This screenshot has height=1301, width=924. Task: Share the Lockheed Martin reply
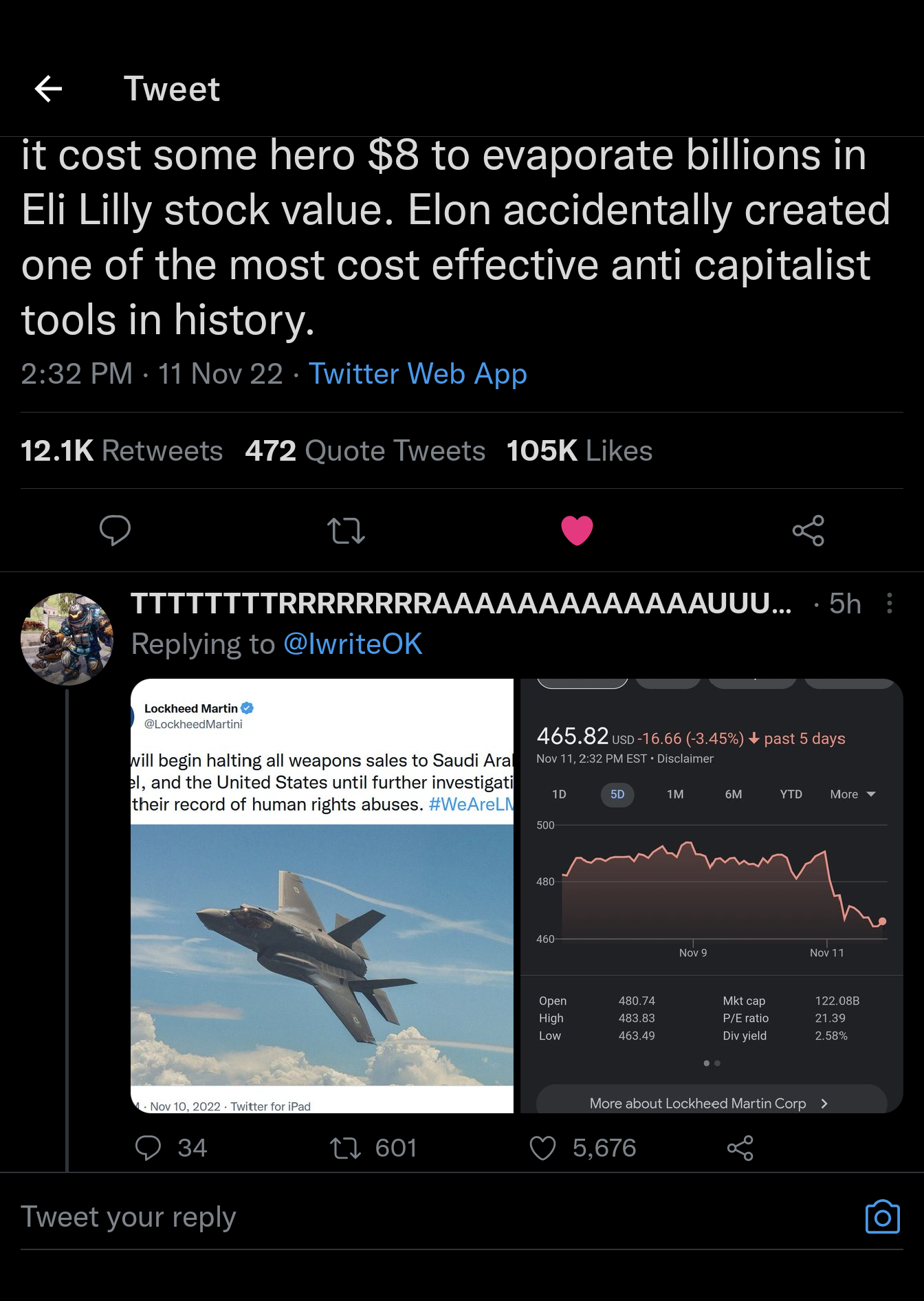click(x=740, y=1148)
